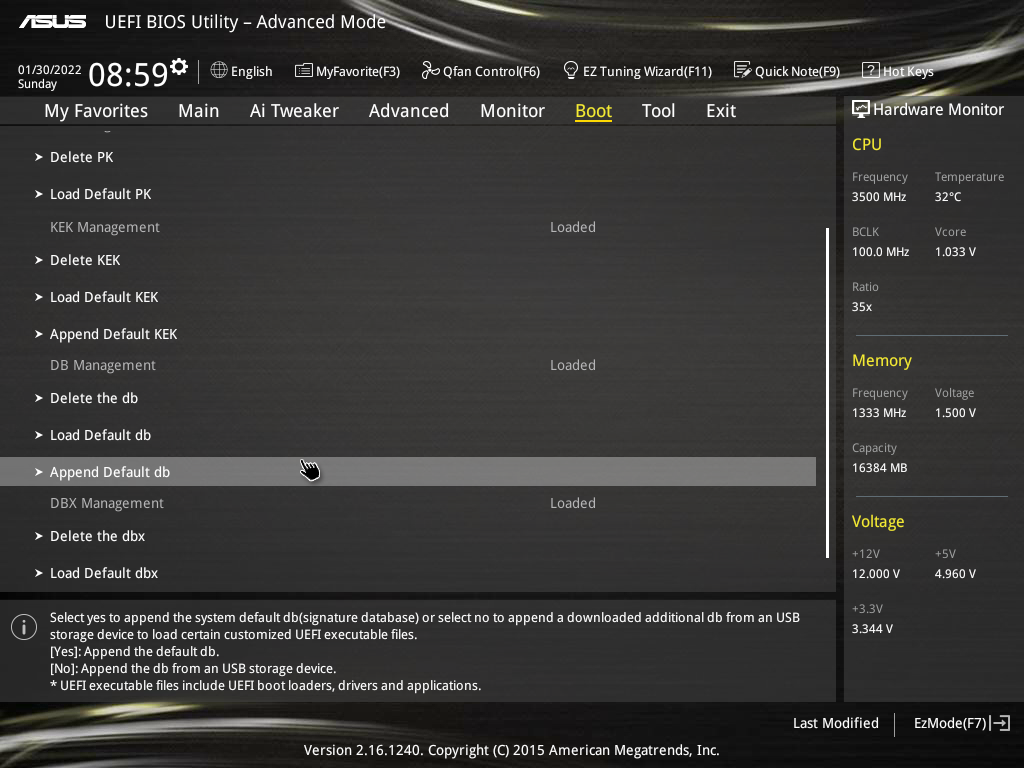Image resolution: width=1024 pixels, height=768 pixels.
Task: Click the memory capacity value 16384 MB
Action: tap(879, 468)
